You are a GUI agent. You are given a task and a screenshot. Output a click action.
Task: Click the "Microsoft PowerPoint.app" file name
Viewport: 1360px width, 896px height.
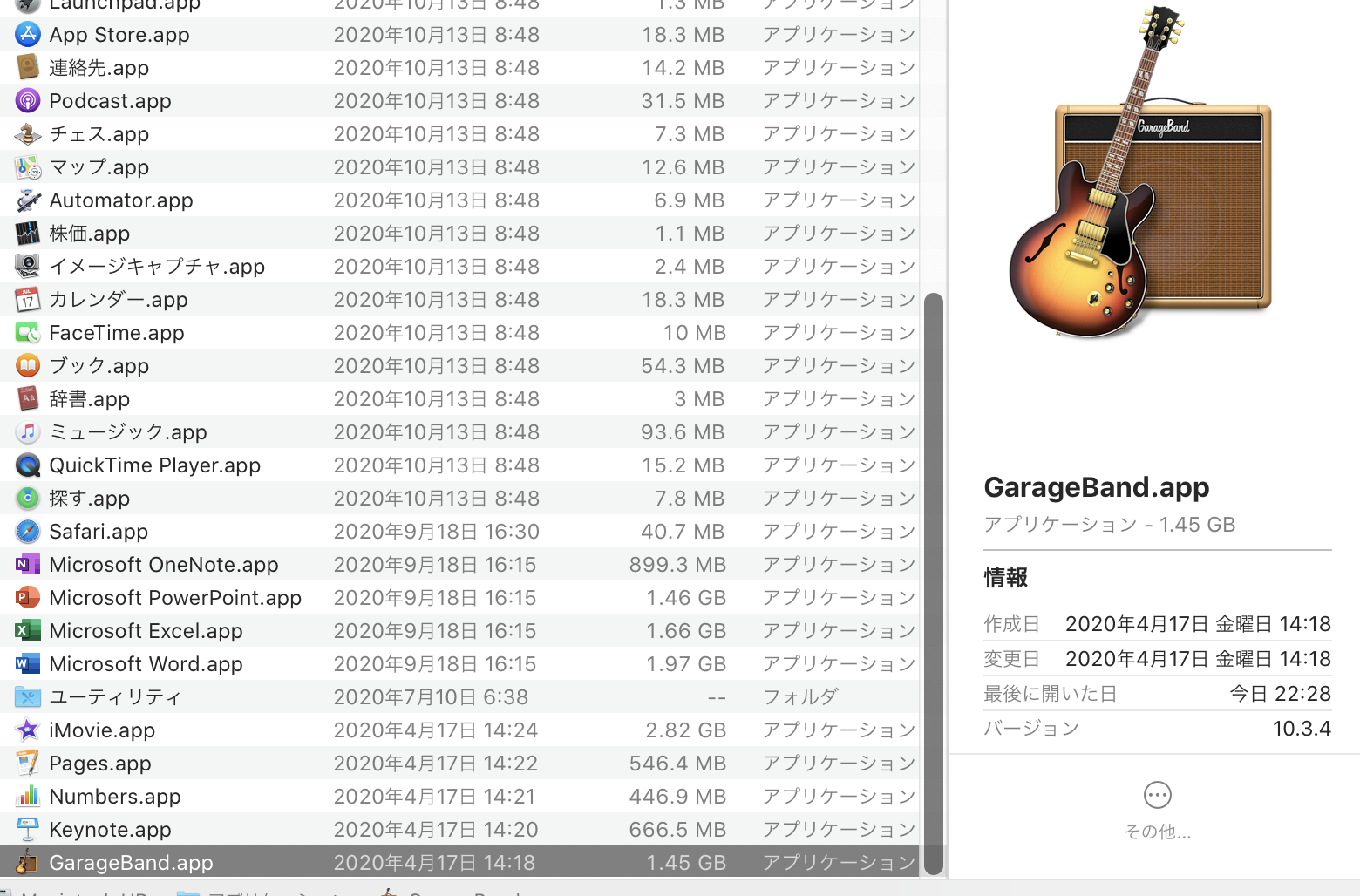coord(175,598)
